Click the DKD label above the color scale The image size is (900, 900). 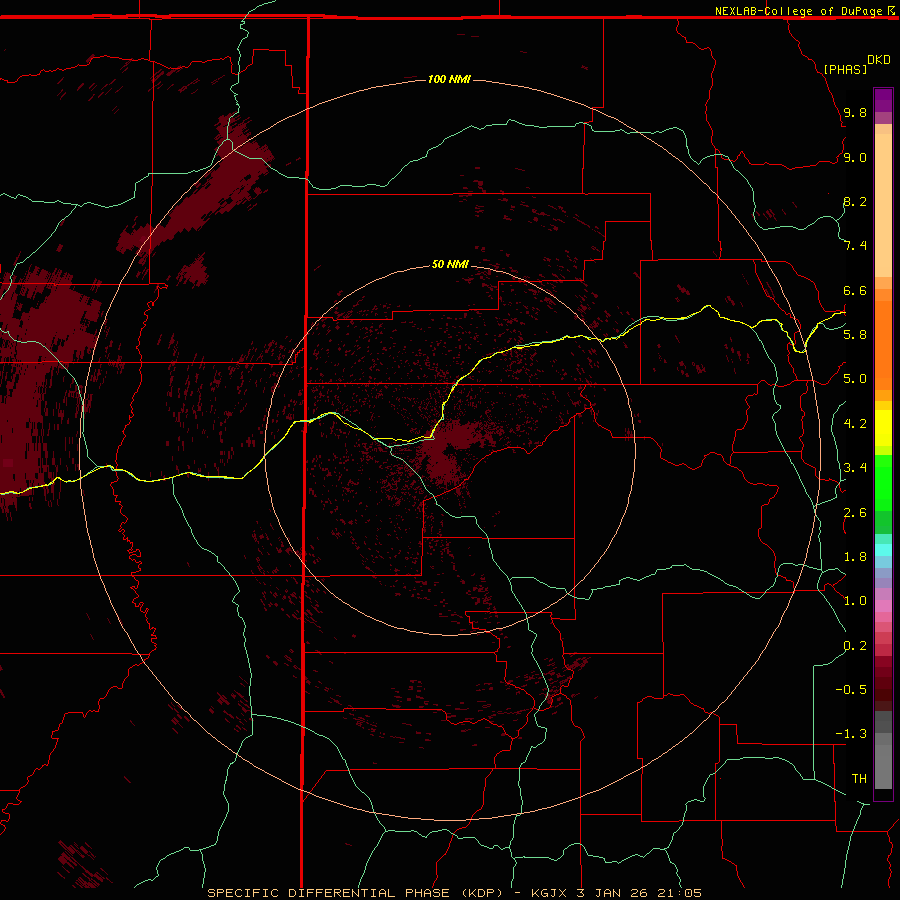(x=879, y=60)
